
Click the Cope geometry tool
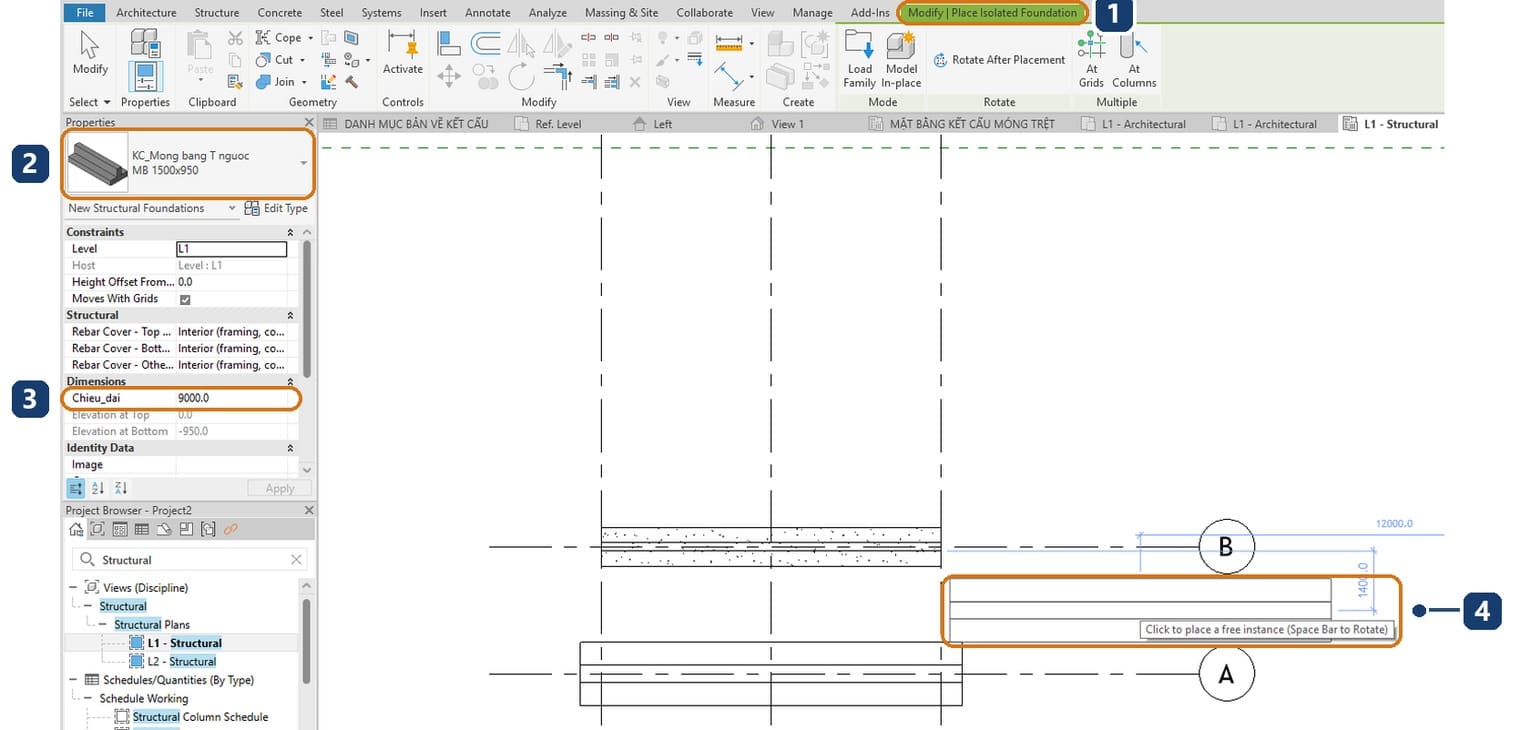click(280, 38)
